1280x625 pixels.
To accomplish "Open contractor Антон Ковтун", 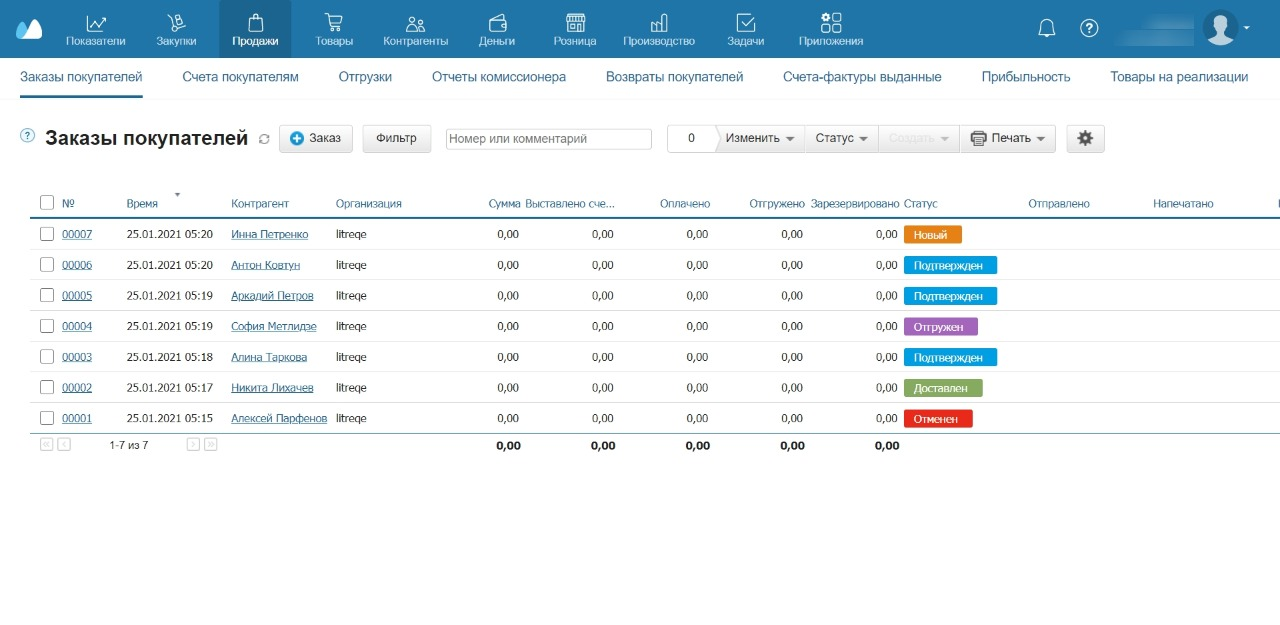I will coord(265,265).
